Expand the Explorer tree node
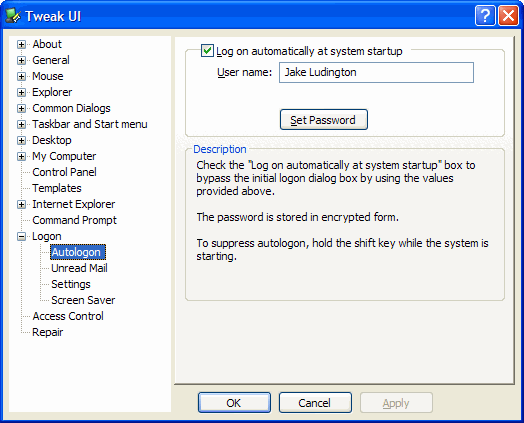This screenshot has width=524, height=423. 21,92
